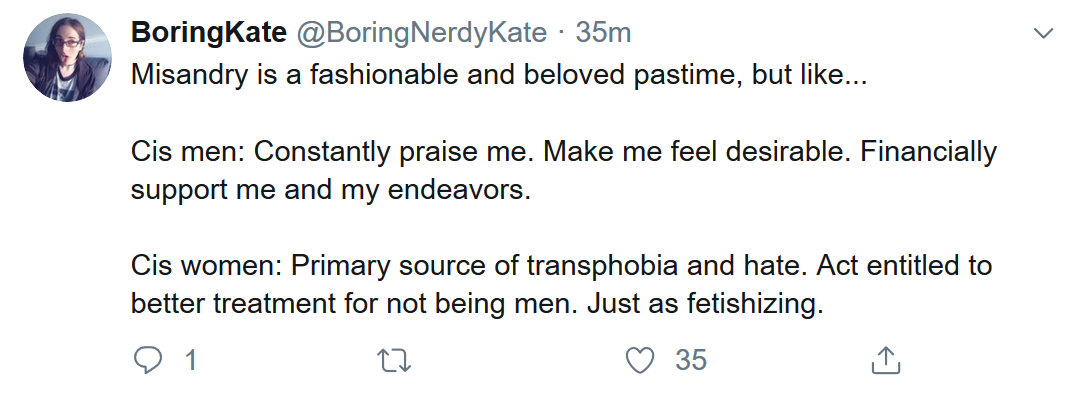
Task: Expand the tweet options chevron menu
Action: [x=1044, y=33]
